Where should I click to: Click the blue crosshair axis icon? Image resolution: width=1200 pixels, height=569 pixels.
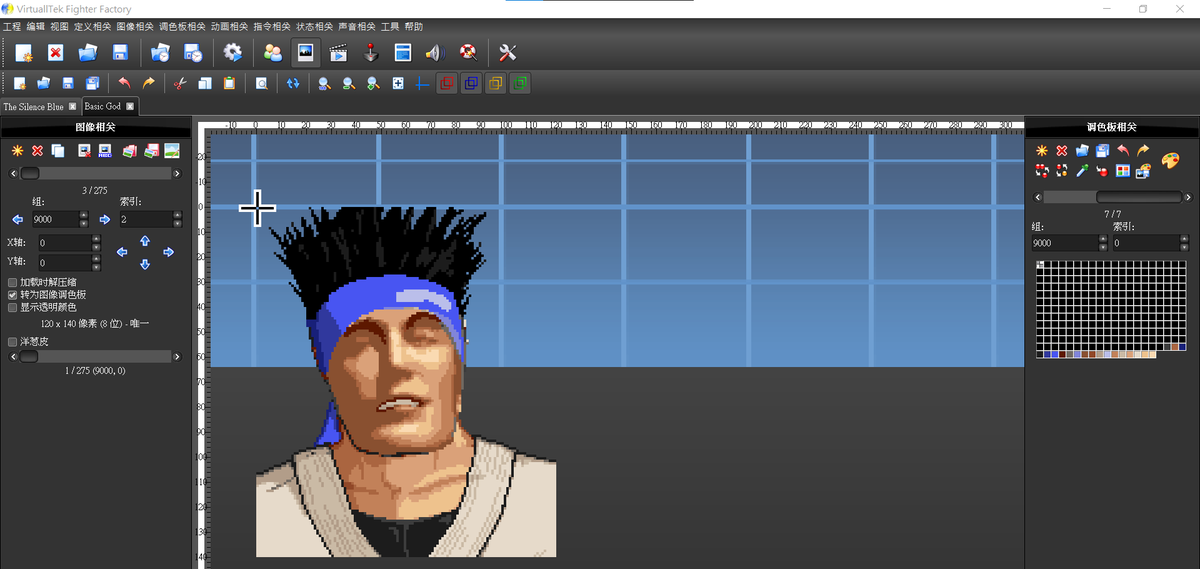[x=422, y=84]
